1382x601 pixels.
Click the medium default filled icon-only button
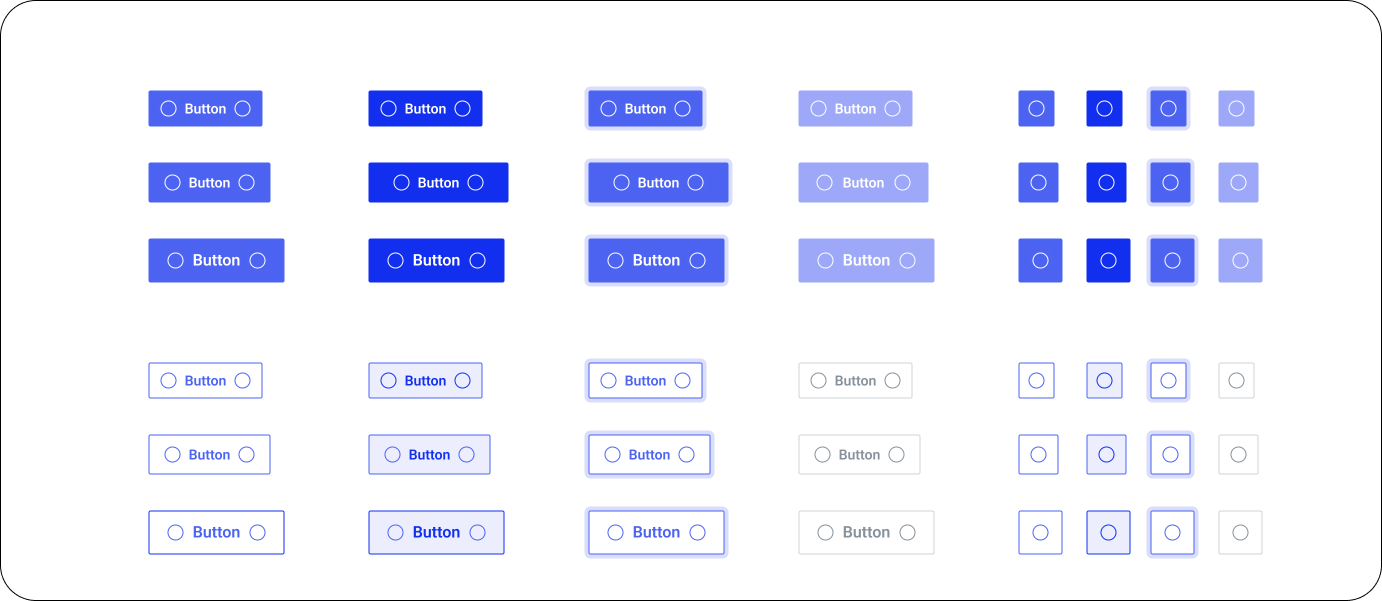(1038, 183)
